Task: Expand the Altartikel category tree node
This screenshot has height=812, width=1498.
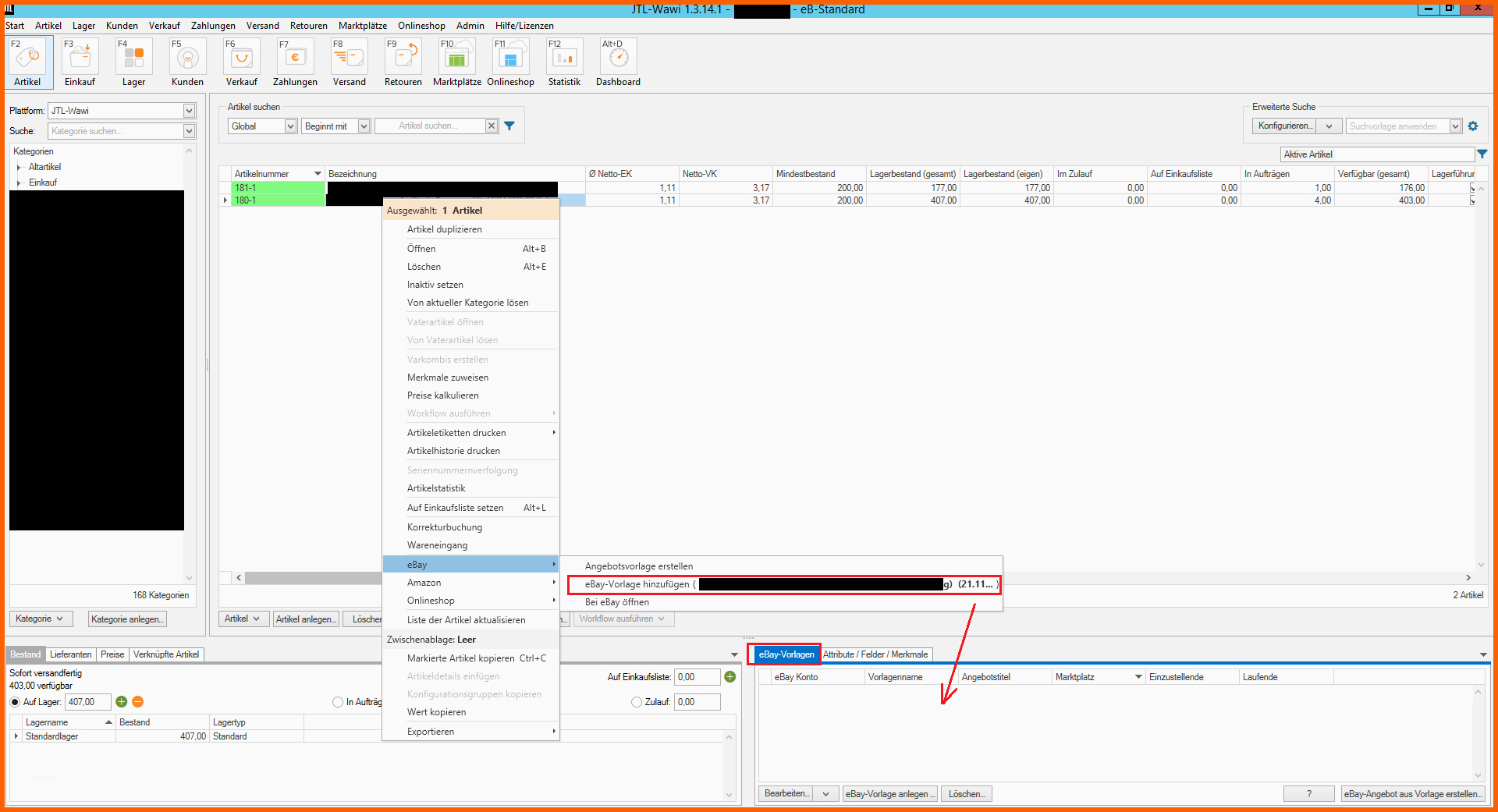Action: pyautogui.click(x=19, y=168)
